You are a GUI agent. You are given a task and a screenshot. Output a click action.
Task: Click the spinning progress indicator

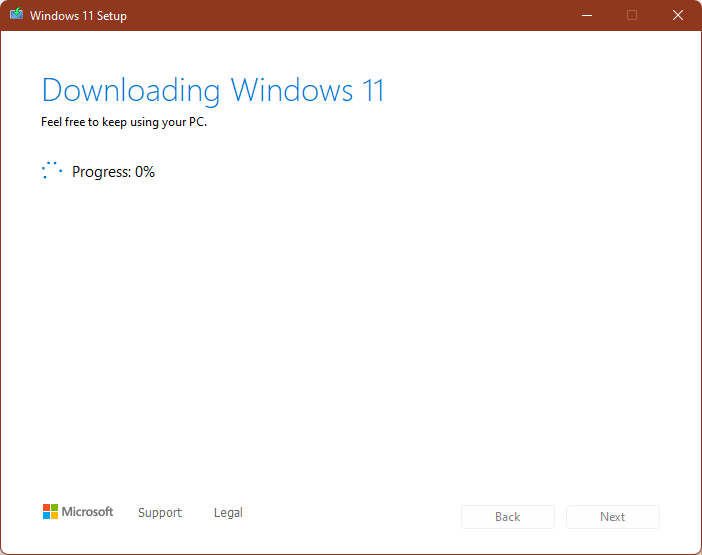52,171
